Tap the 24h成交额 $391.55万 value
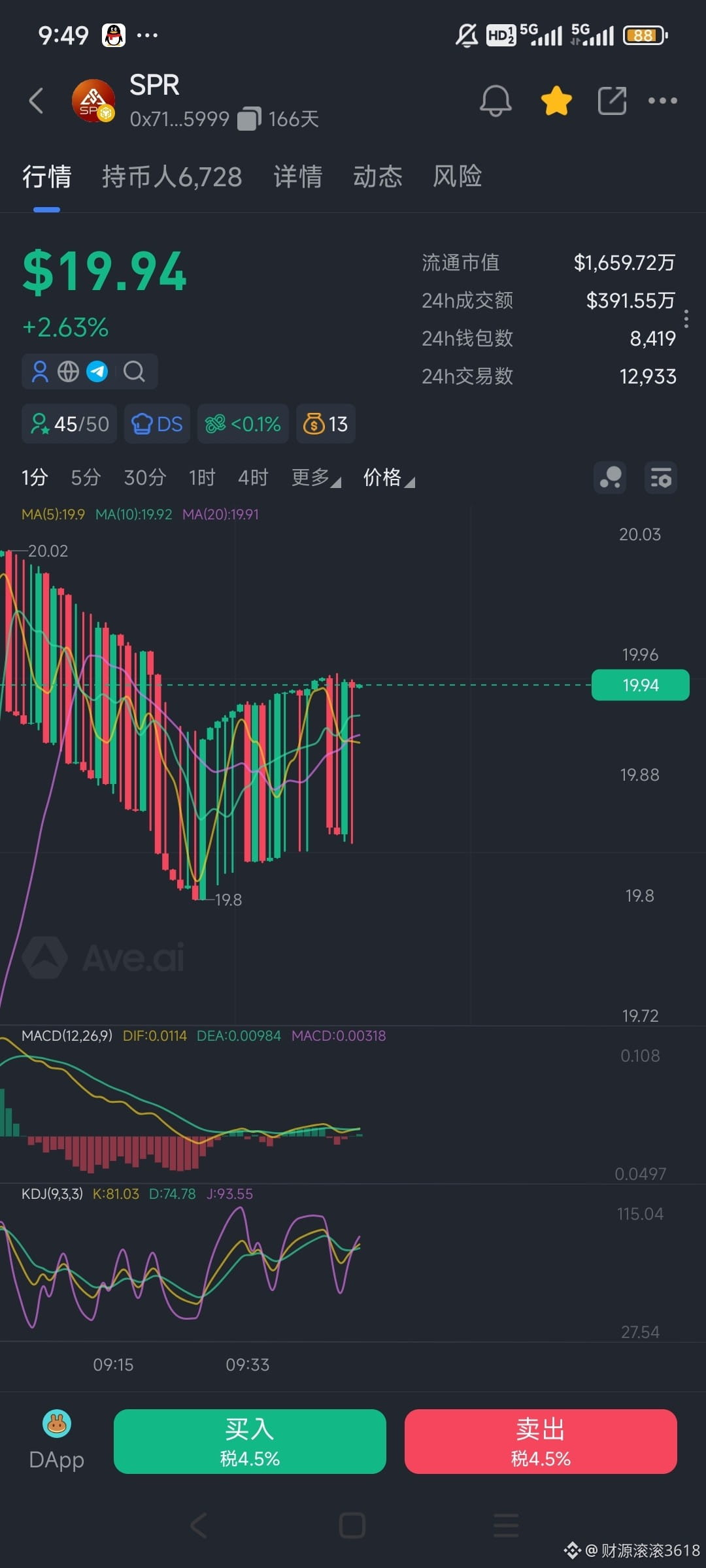This screenshot has width=706, height=1568. click(630, 301)
